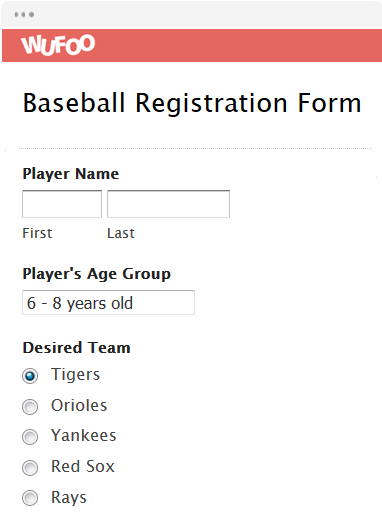Click the third window control dot

click(x=31, y=14)
